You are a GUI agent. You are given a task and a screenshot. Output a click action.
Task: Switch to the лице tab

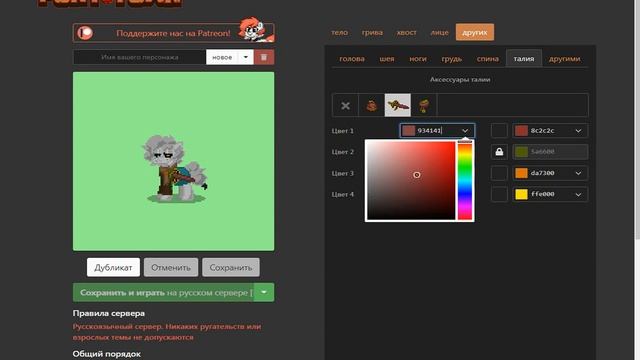[439, 32]
